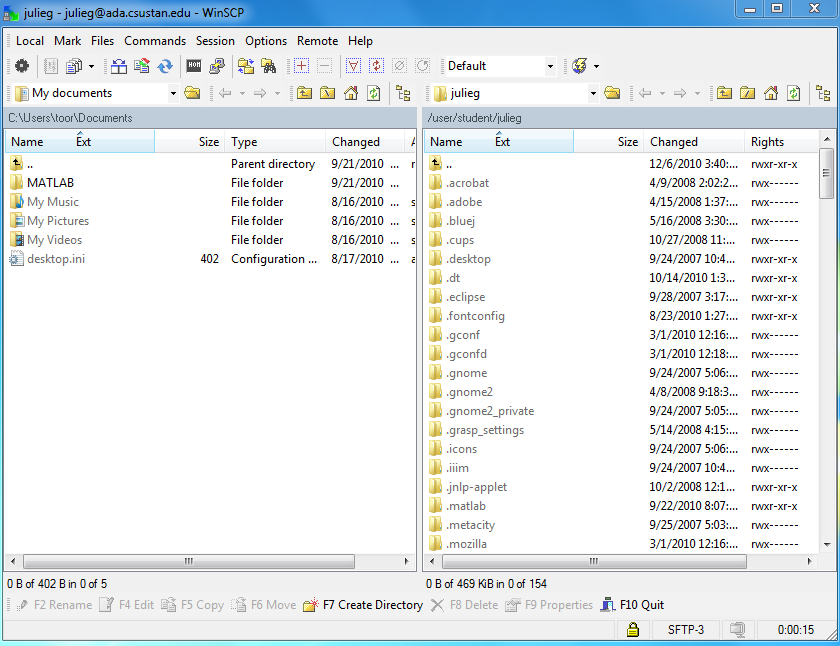Go to local root directory icon
This screenshot has width=840, height=646.
pos(327,93)
